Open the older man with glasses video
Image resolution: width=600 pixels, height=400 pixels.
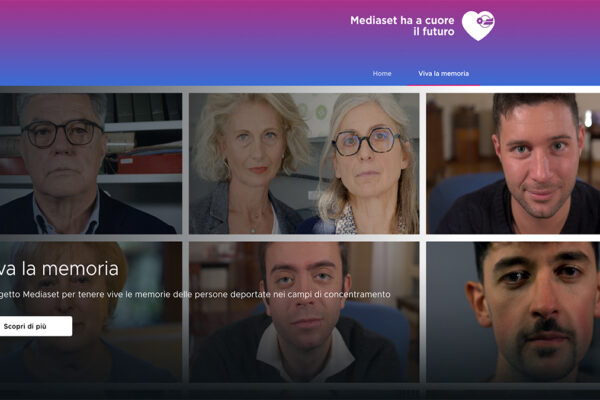[91, 163]
